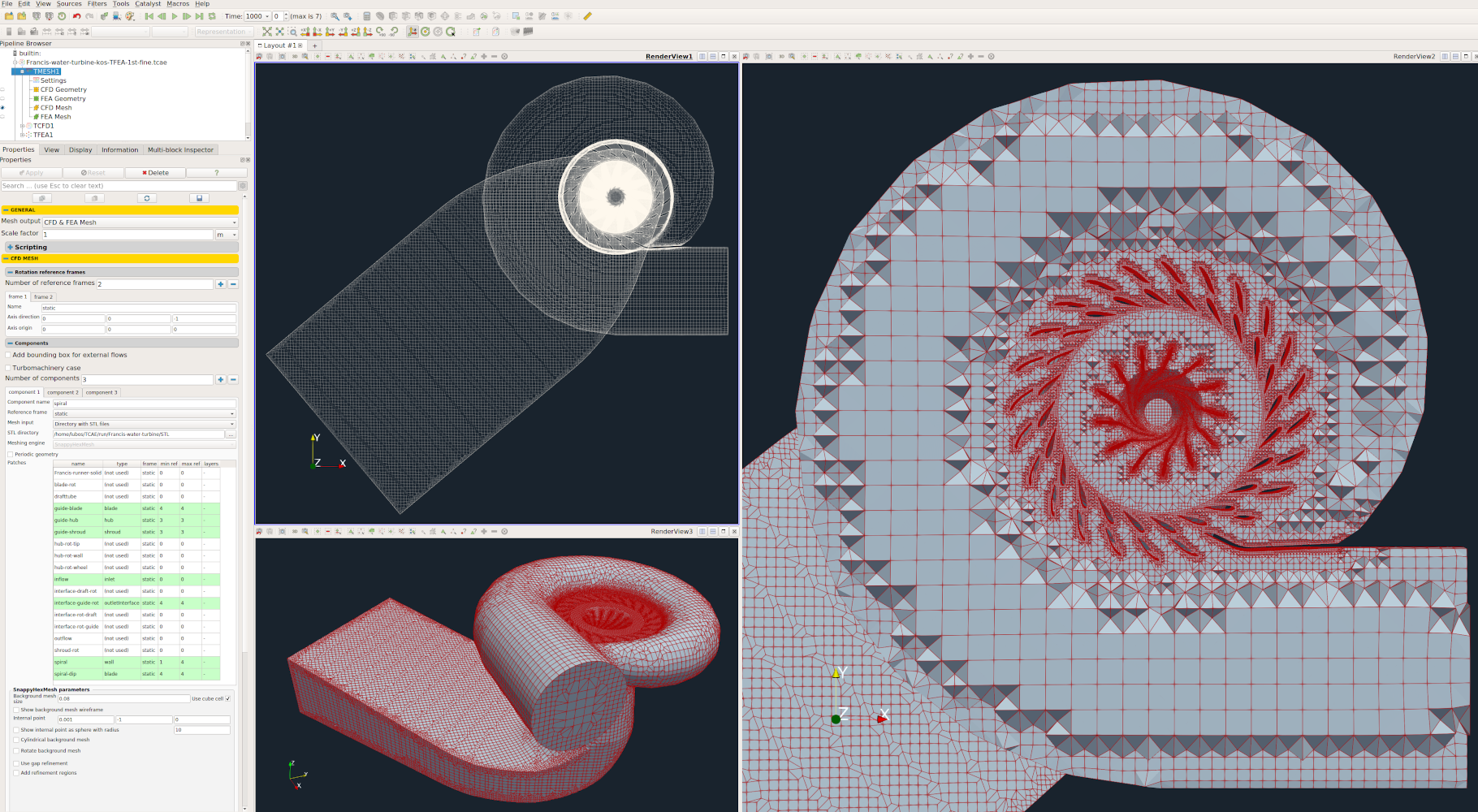Click the save icon in Properties panel

[199, 198]
